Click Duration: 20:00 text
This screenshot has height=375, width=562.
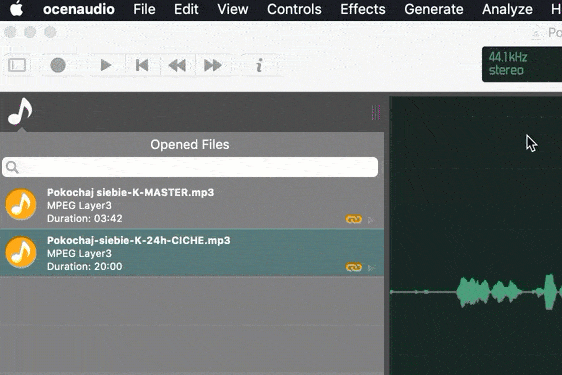(x=85, y=266)
